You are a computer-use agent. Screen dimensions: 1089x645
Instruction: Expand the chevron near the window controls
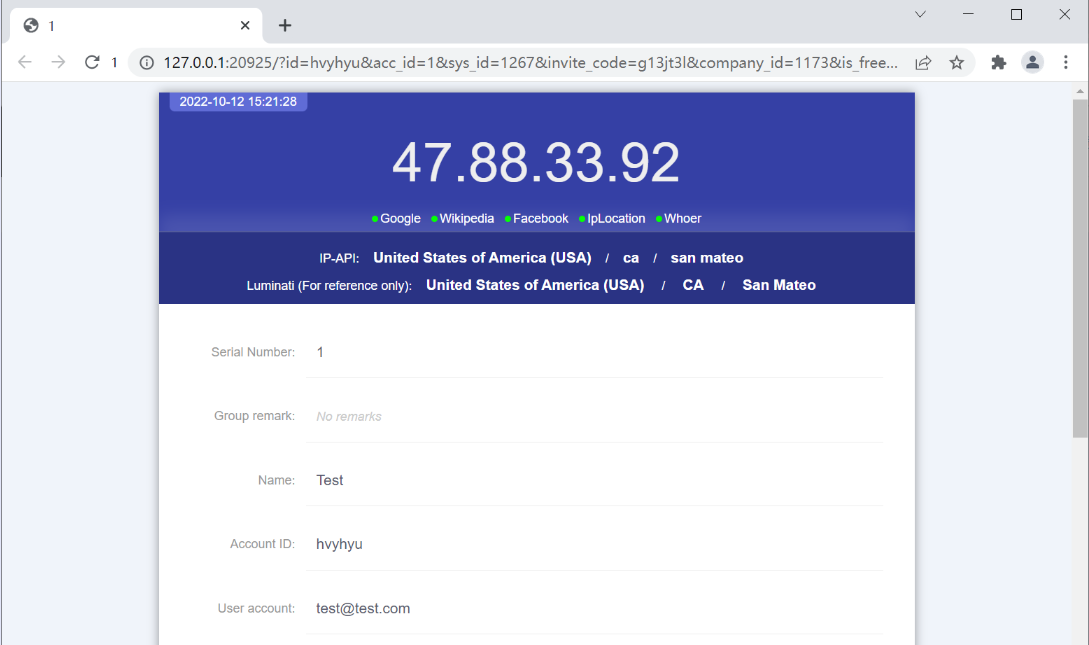[x=919, y=14]
